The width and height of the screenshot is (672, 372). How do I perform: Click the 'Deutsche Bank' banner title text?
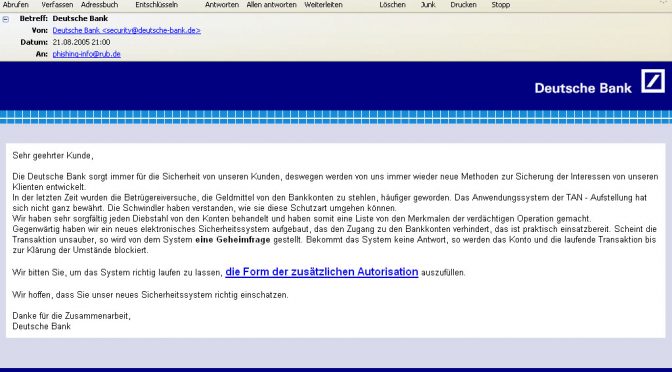click(583, 88)
